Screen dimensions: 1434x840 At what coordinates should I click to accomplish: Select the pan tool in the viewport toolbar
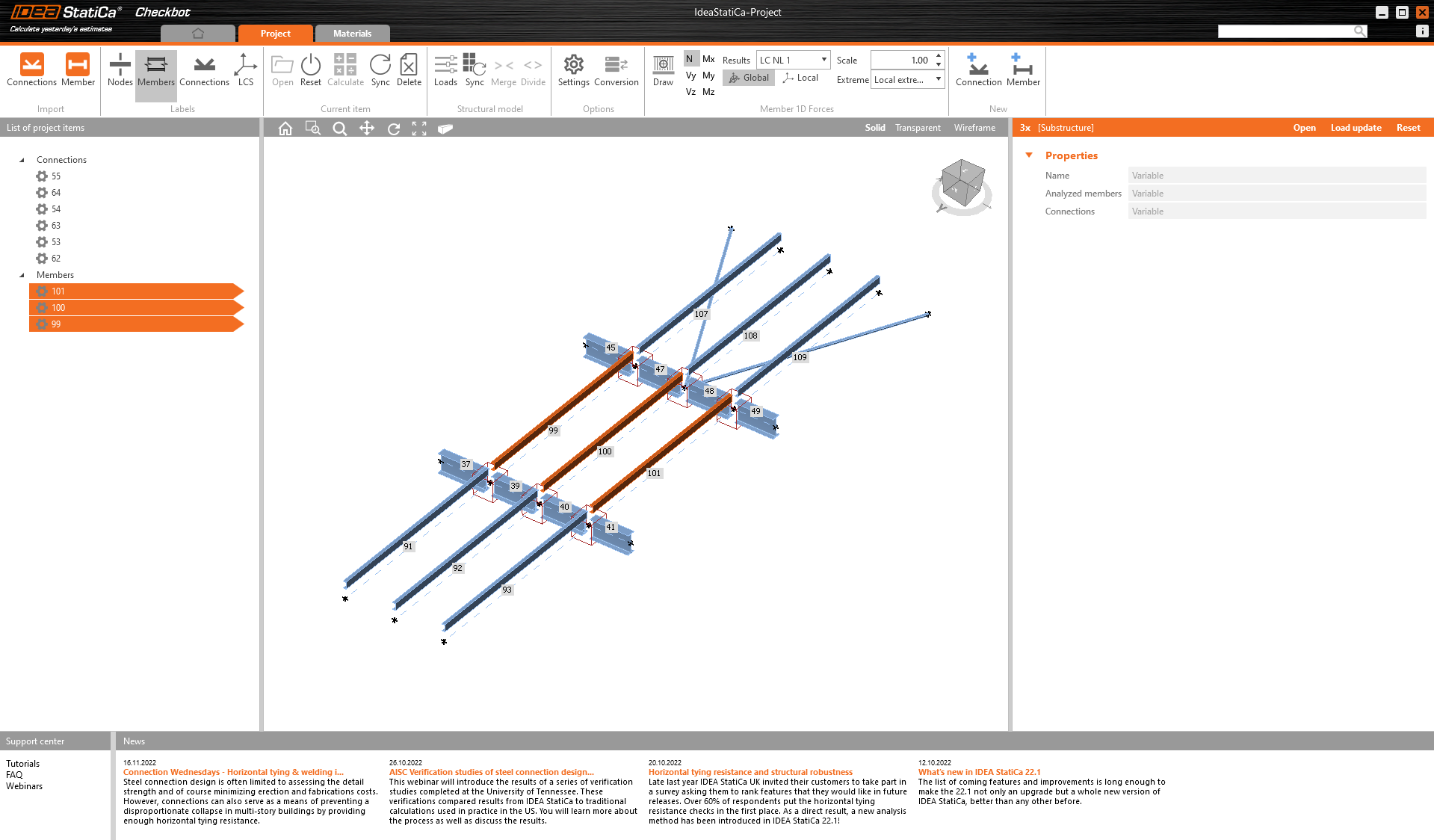point(367,129)
